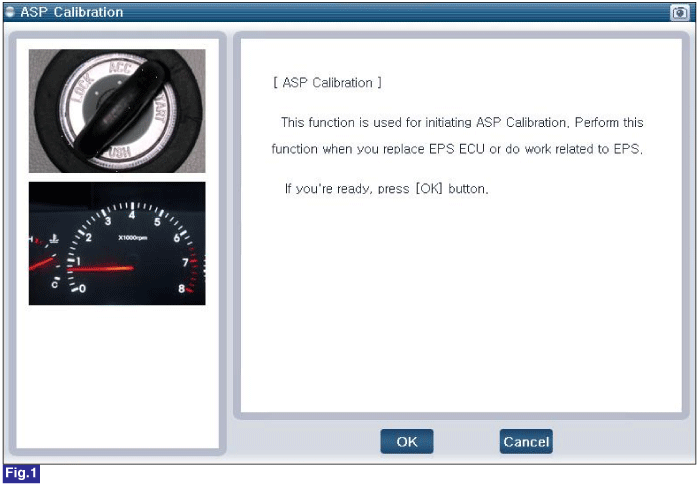Screen dimensions: 700x486
Task: Click the OK button to start calibration
Action: point(407,441)
